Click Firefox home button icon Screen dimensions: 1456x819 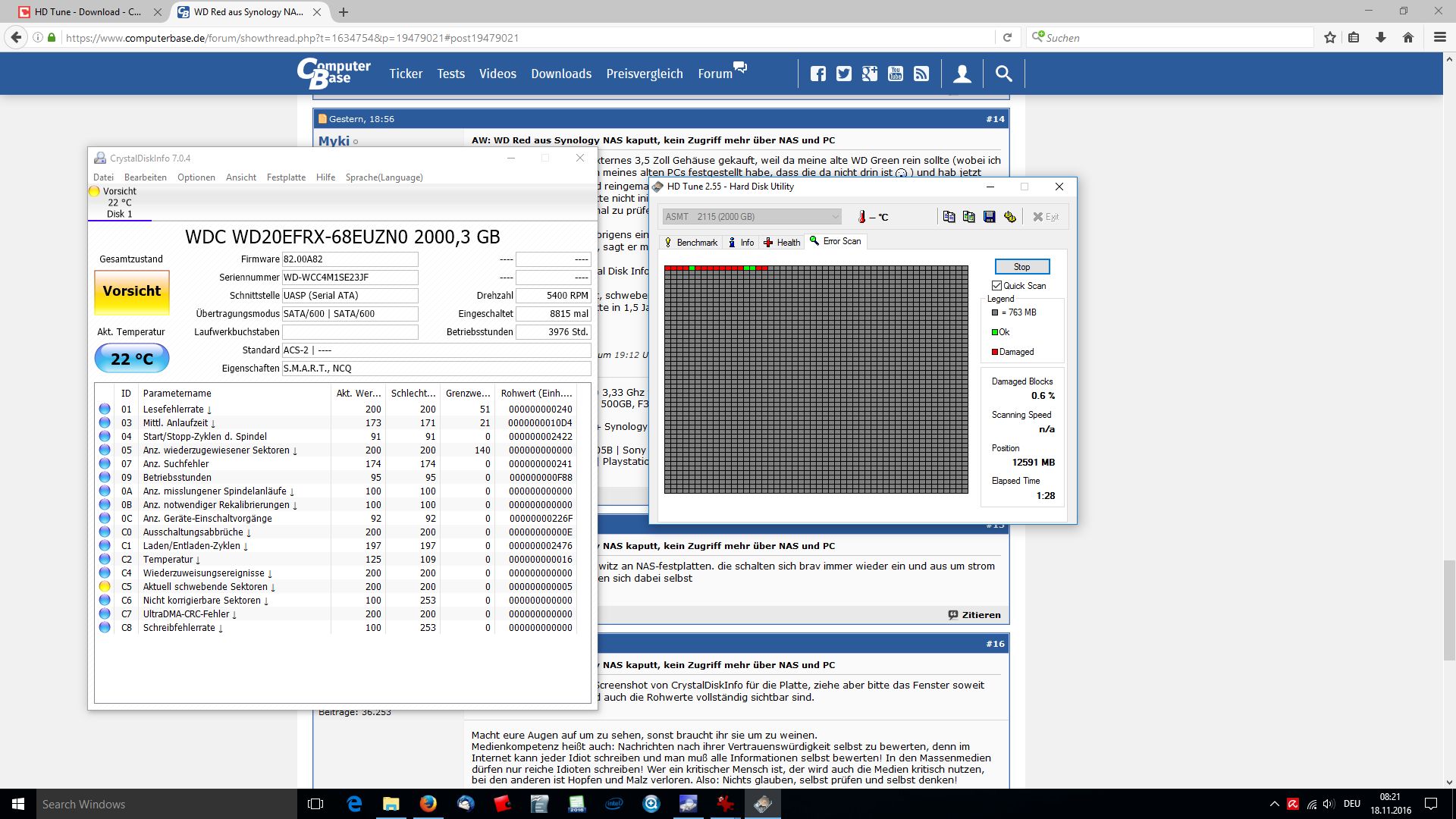pyautogui.click(x=1407, y=37)
